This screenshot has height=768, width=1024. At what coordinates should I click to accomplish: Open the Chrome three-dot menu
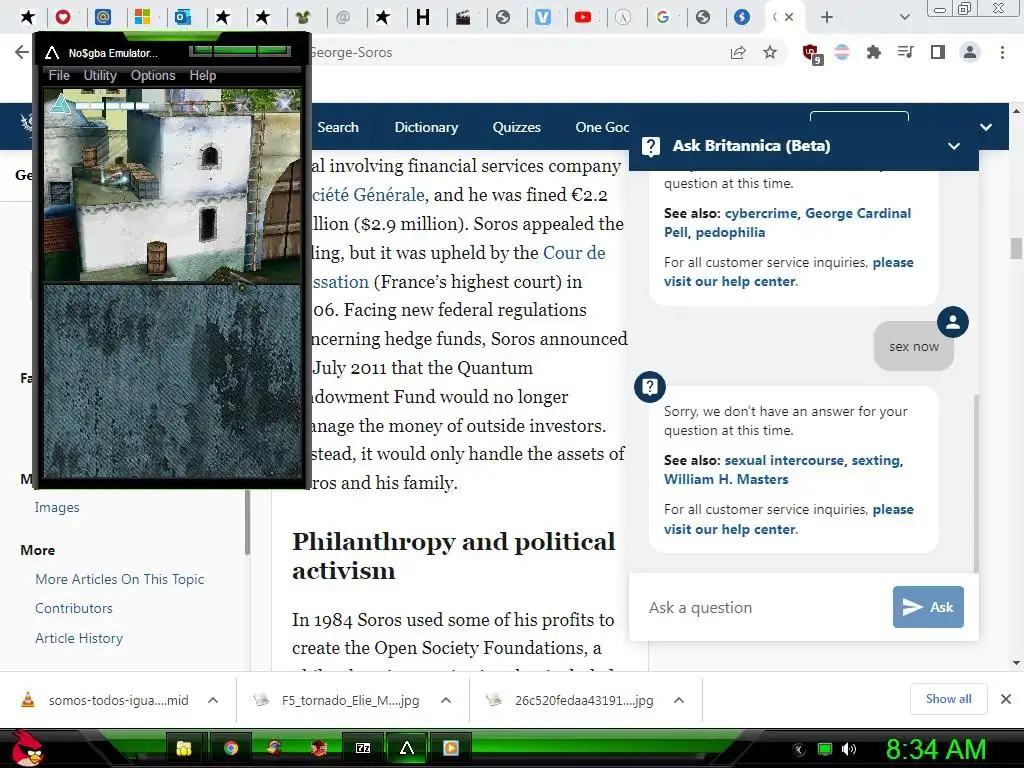[x=1002, y=52]
